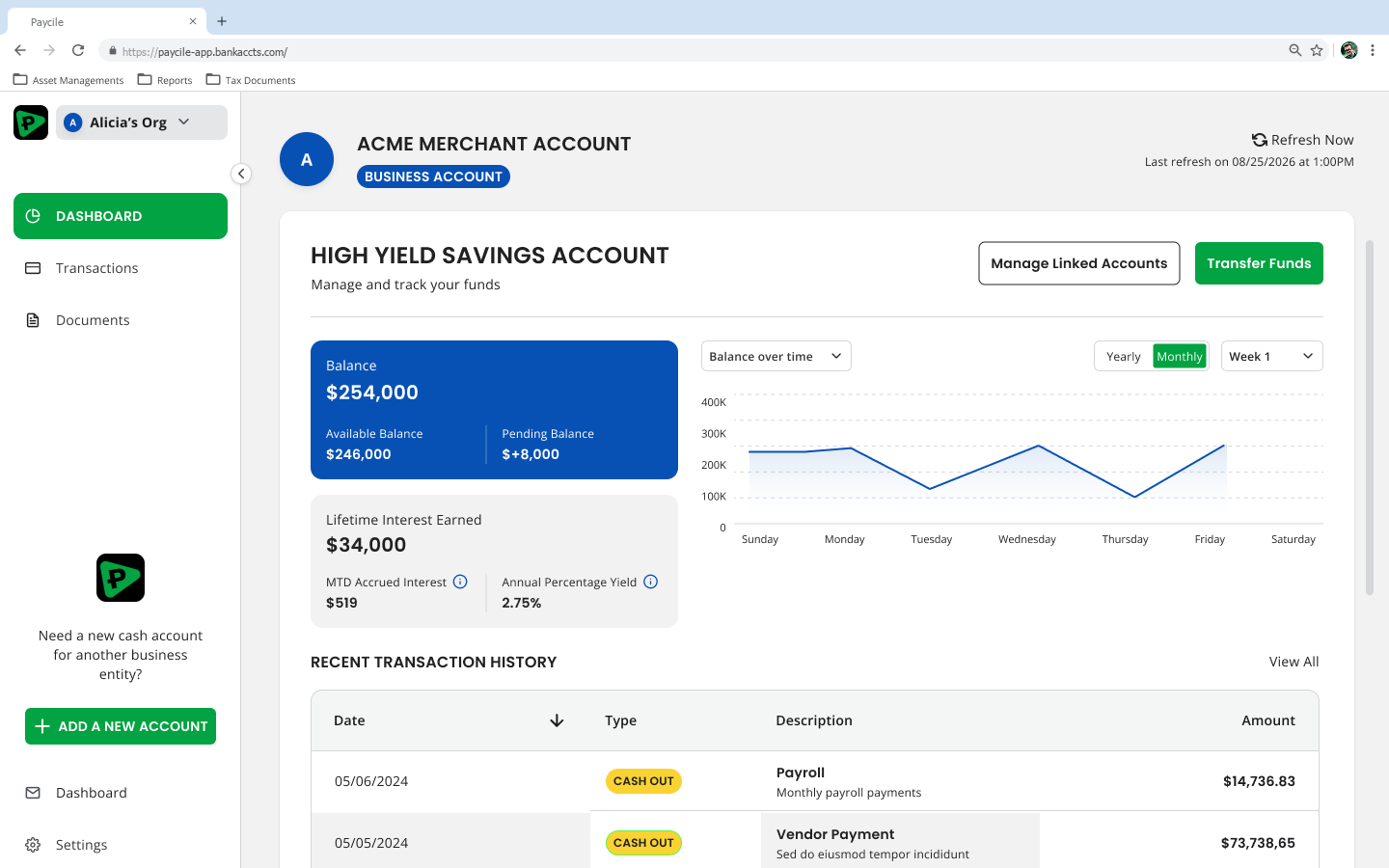Open Transactions in the sidebar
The height and width of the screenshot is (868, 1389).
pyautogui.click(x=121, y=268)
